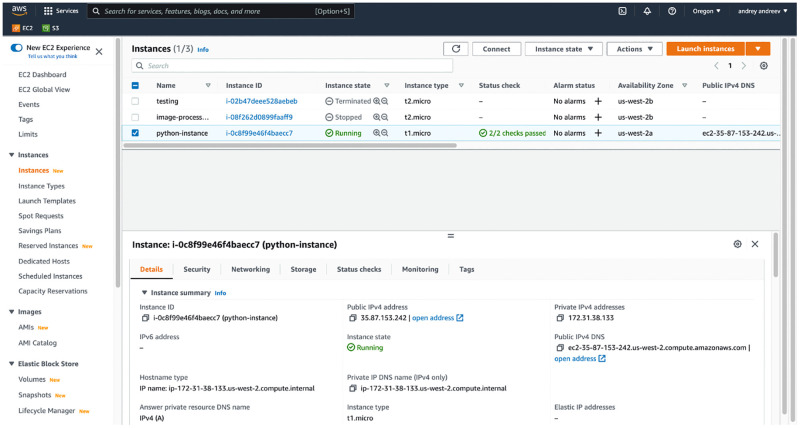
Task: Switch to the Networking tab
Action: [x=251, y=269]
